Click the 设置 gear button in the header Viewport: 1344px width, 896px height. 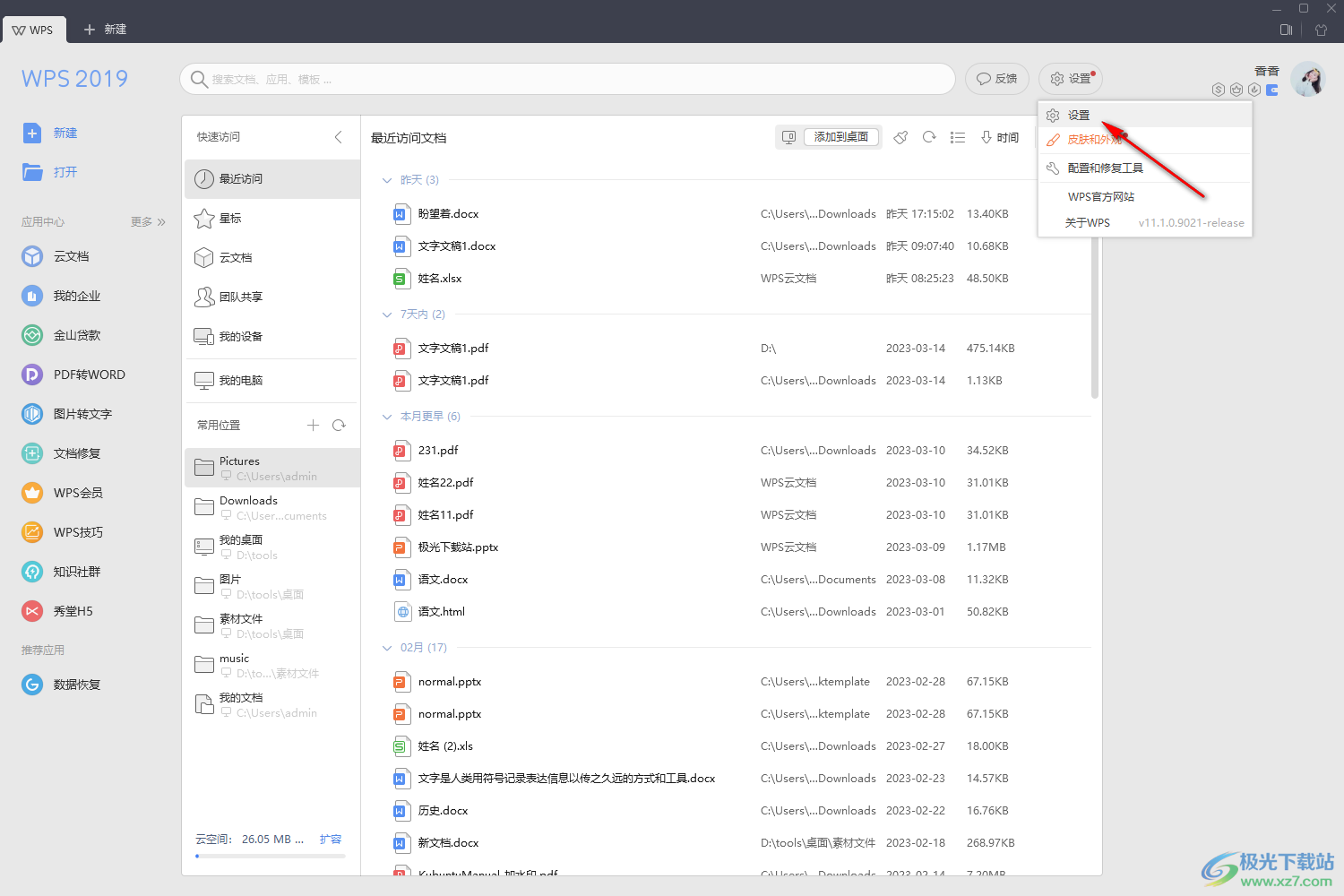(1071, 79)
